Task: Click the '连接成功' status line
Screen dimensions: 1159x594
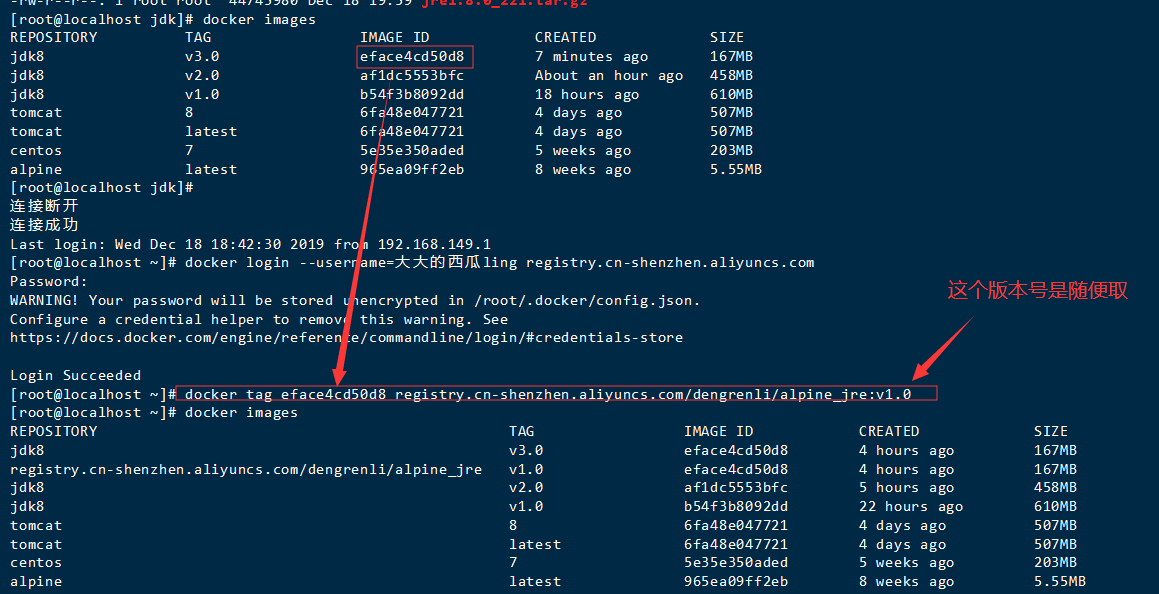Action: pos(44,225)
